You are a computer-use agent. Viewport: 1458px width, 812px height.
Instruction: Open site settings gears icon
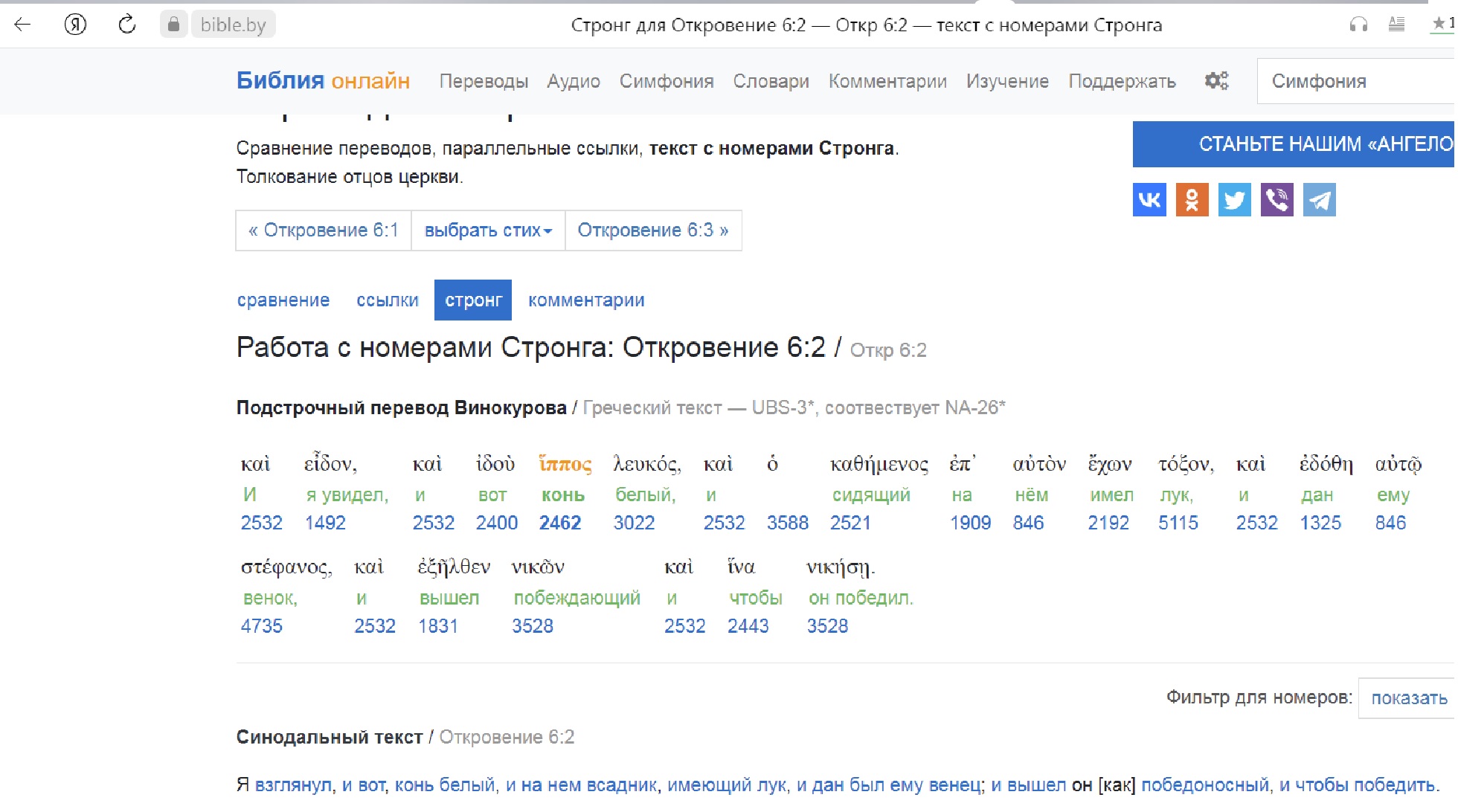coord(1216,80)
